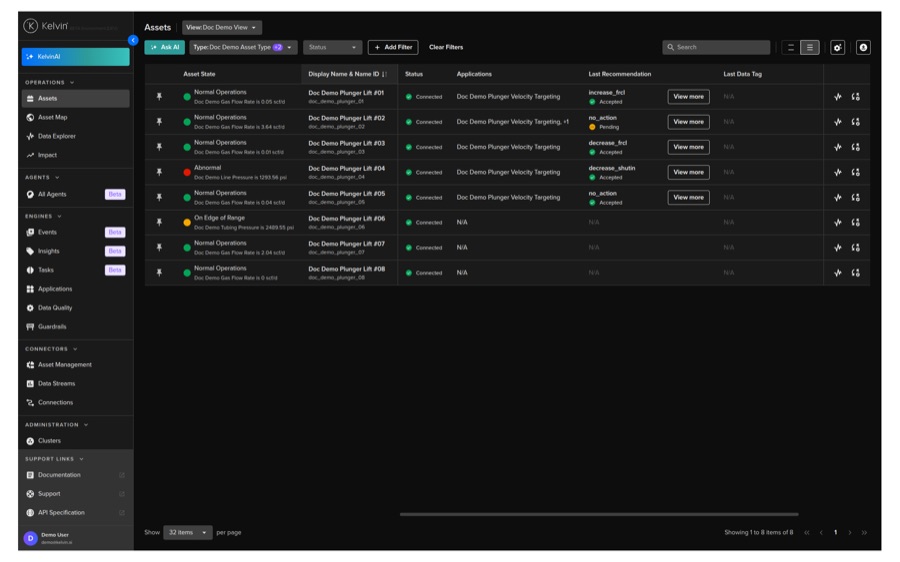Open KelvinAI assistant in sidebar
Image resolution: width=900 pixels, height=562 pixels.
(76, 57)
